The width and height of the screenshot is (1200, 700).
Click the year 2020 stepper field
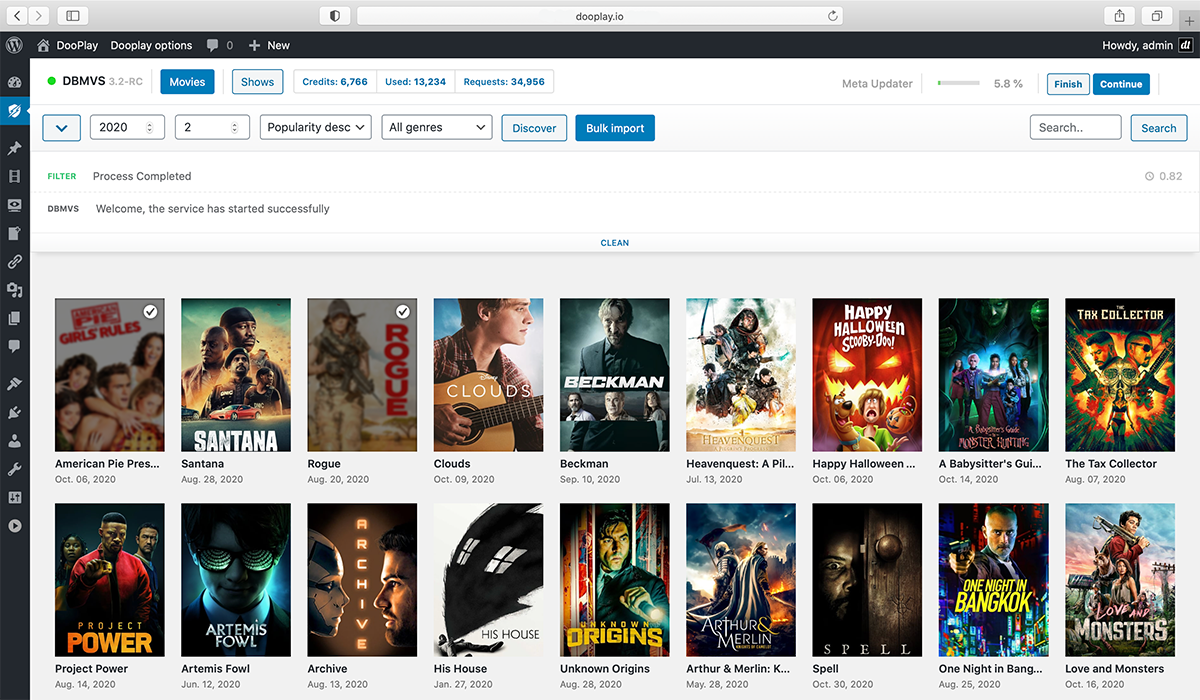(128, 128)
